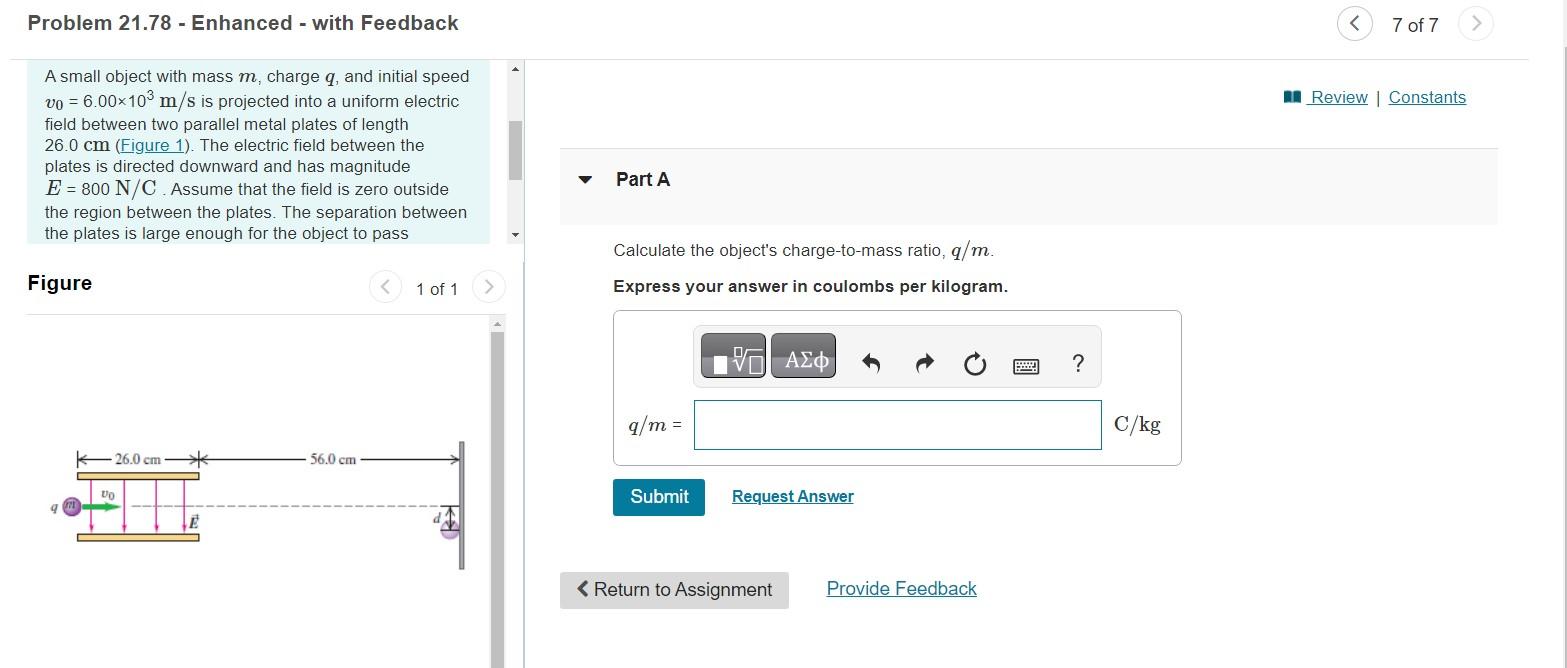Open the Figure 1 link in problem text

(152, 145)
